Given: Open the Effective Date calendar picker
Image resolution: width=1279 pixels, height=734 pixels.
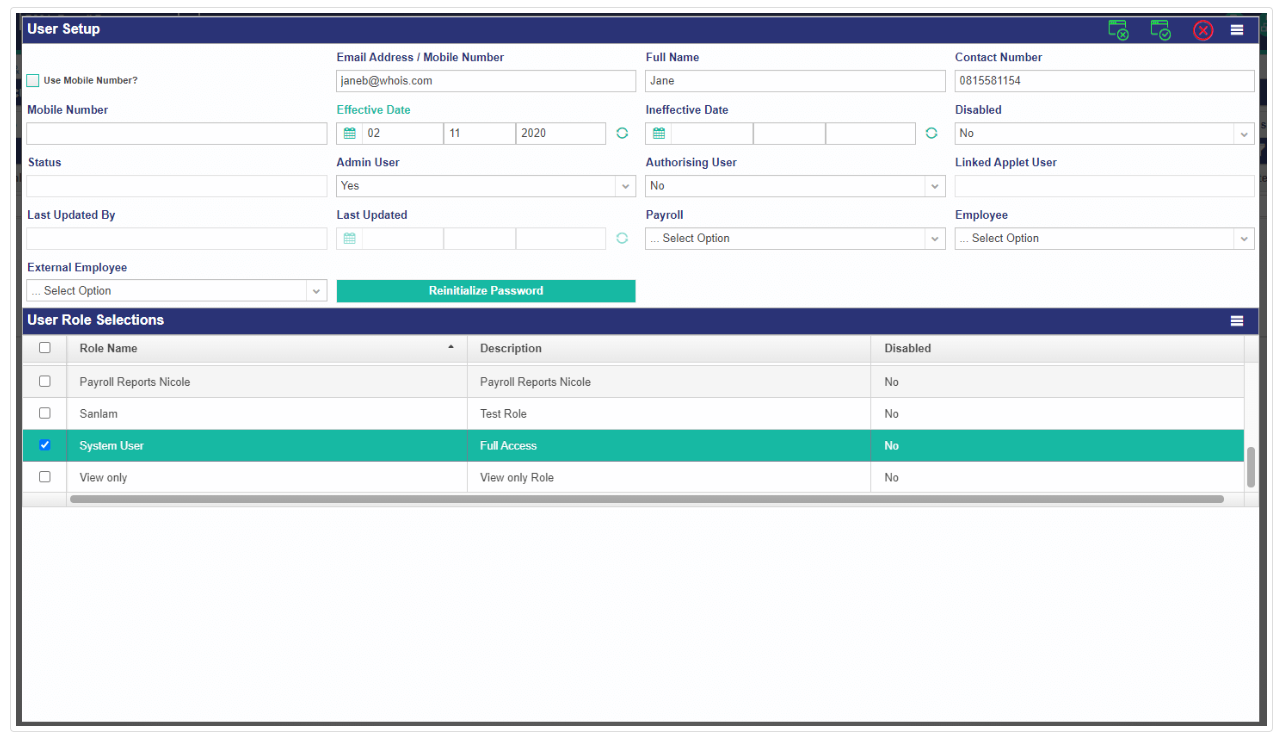Looking at the screenshot, I should click(x=350, y=133).
